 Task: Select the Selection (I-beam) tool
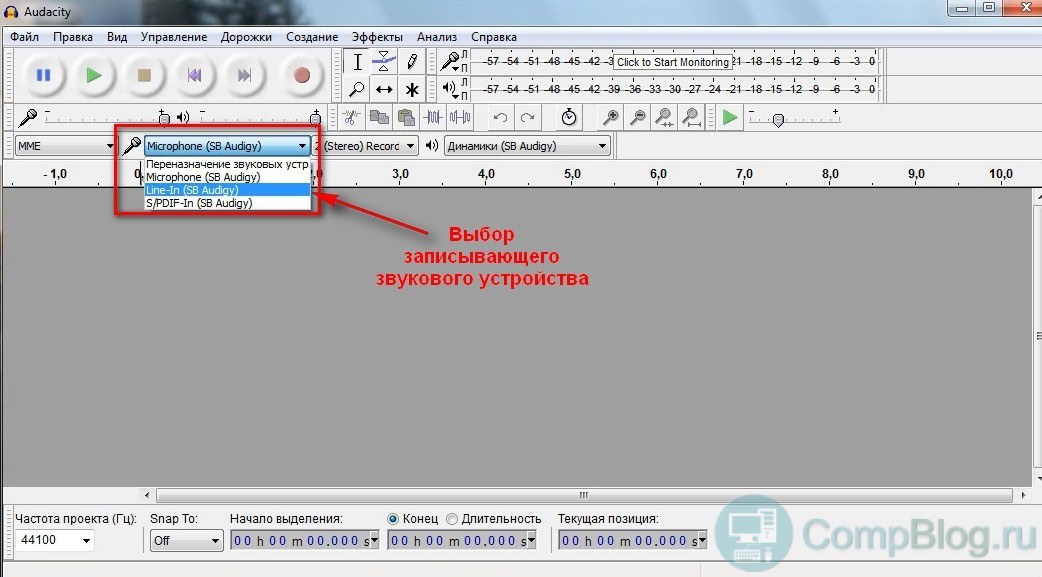pos(358,62)
